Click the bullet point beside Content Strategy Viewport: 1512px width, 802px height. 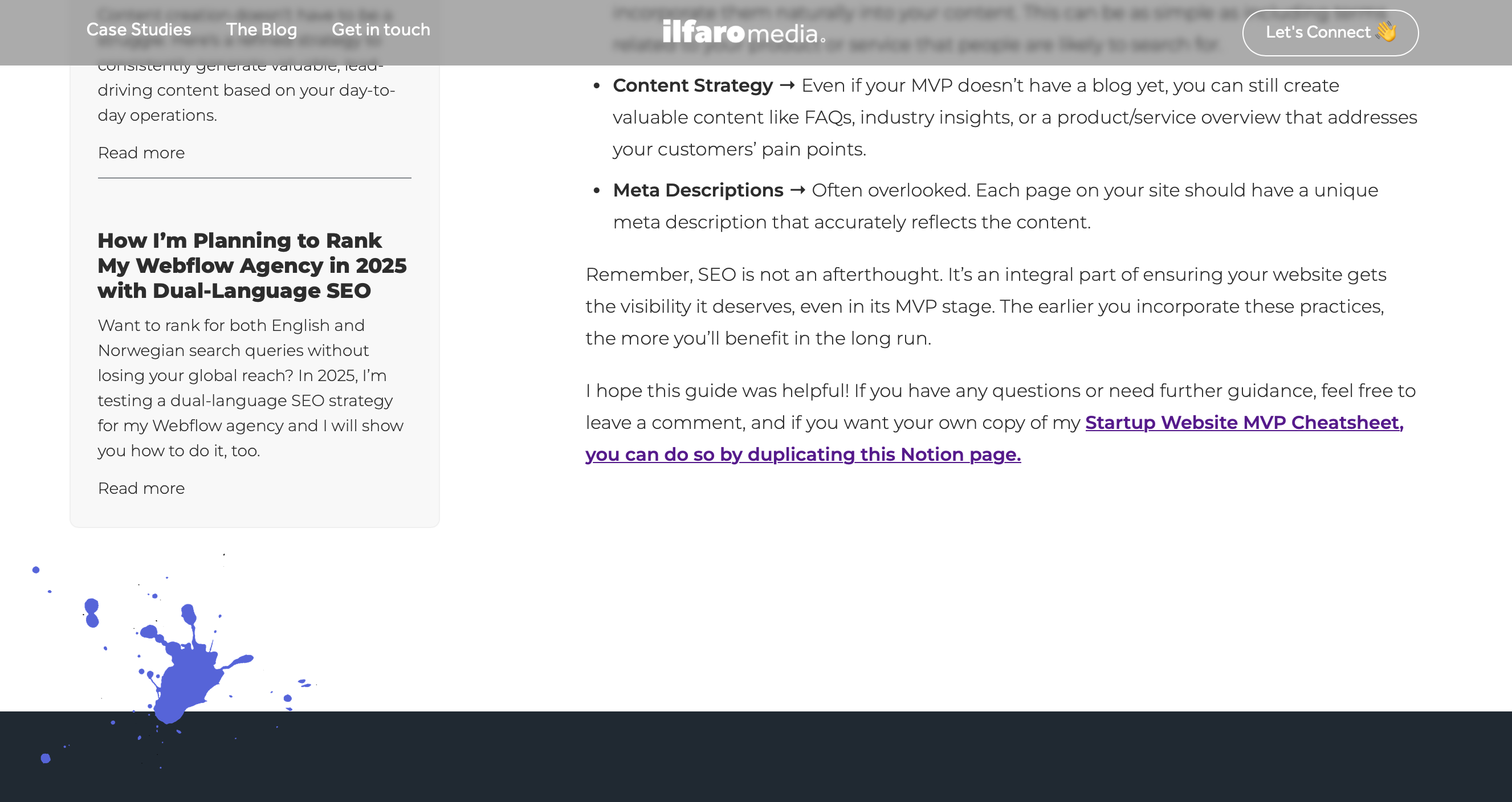pyautogui.click(x=597, y=86)
